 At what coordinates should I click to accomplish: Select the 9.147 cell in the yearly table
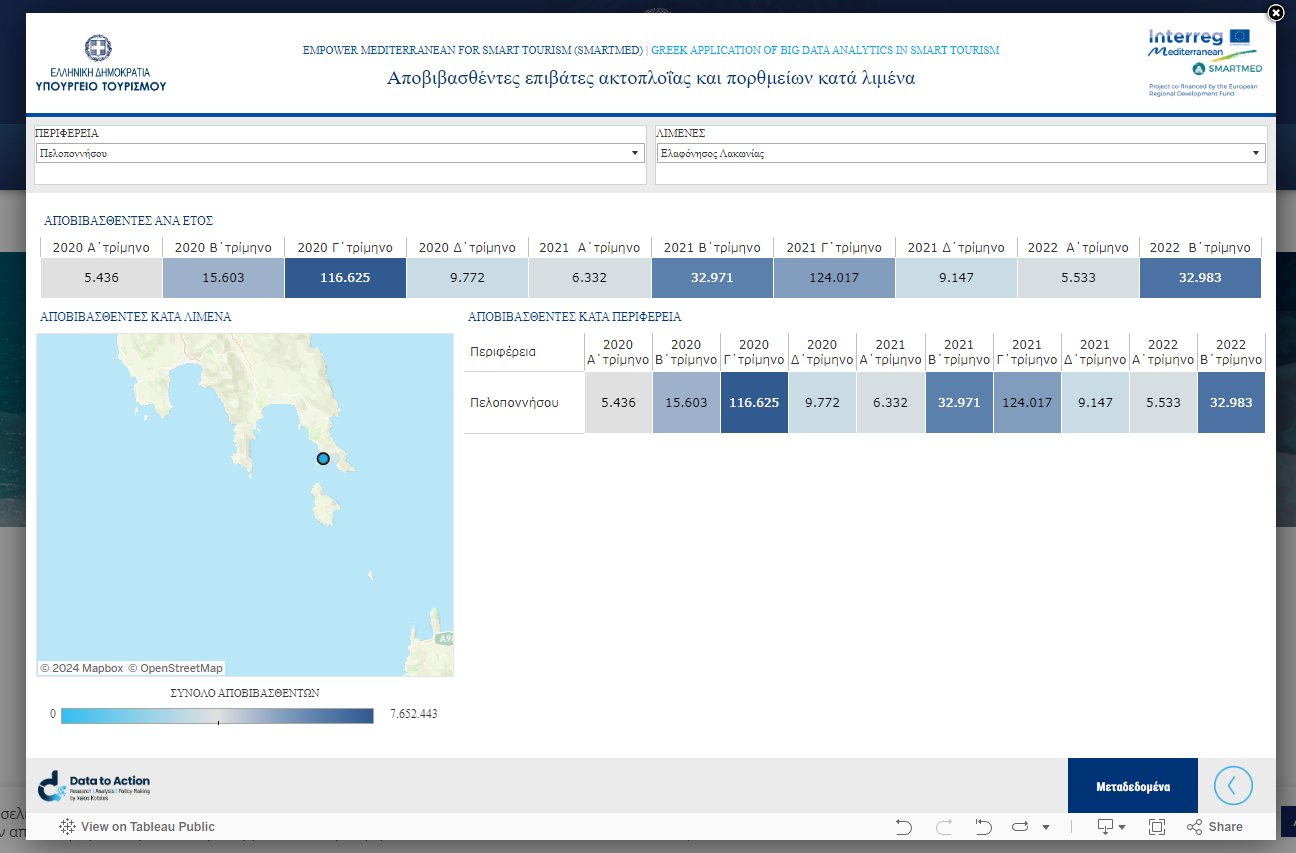click(956, 278)
